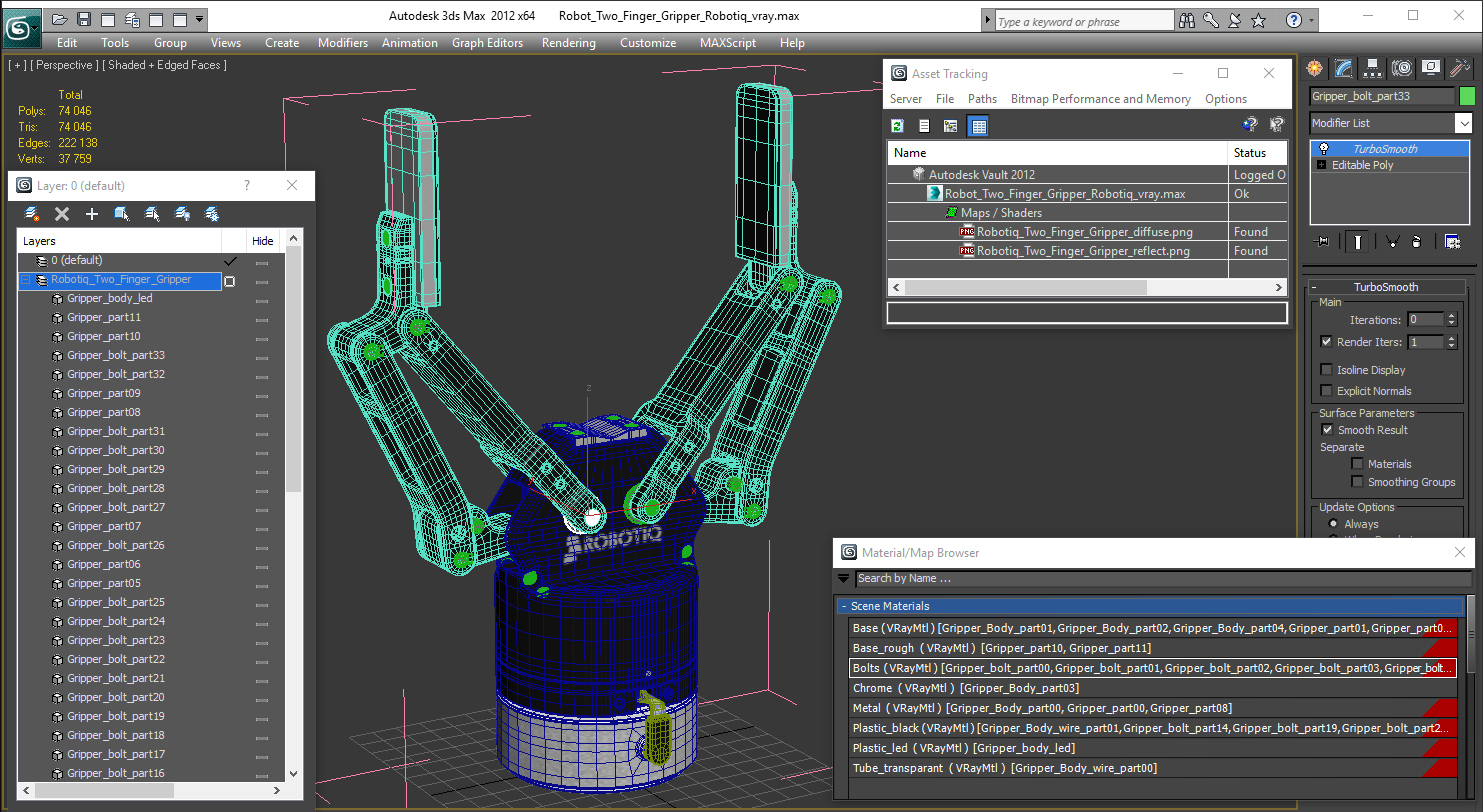Image resolution: width=1483 pixels, height=812 pixels.
Task: Open the Hierarchy command panel tab
Action: 1373,68
